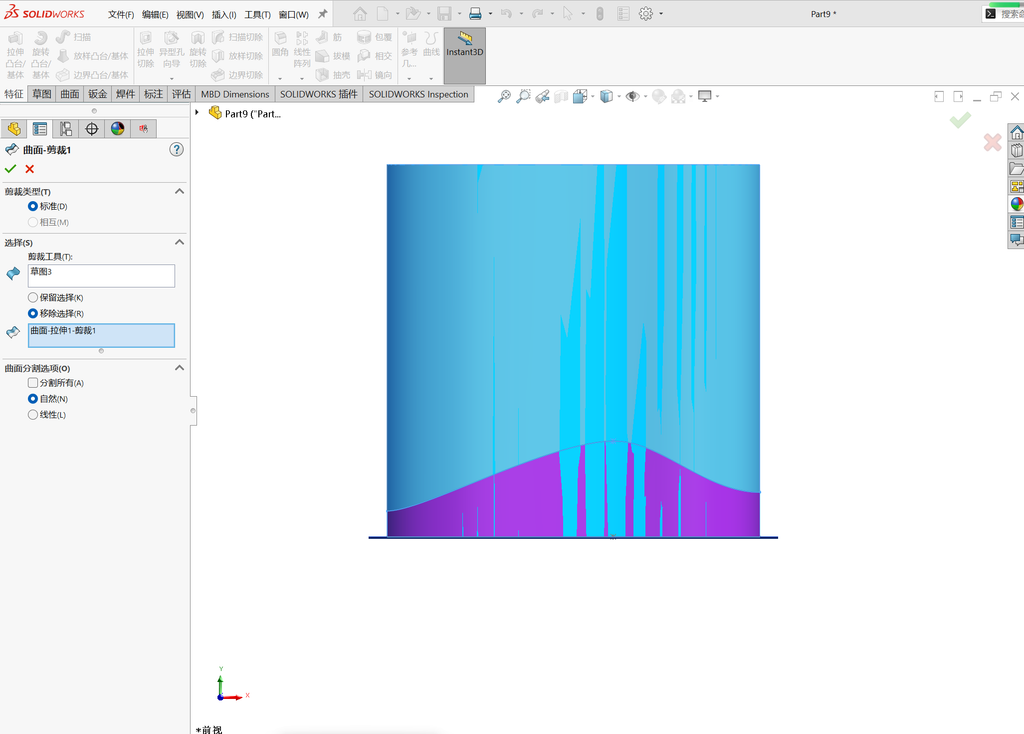Click the Previous View icon
Screen dimensions: 1024x734
pos(542,97)
